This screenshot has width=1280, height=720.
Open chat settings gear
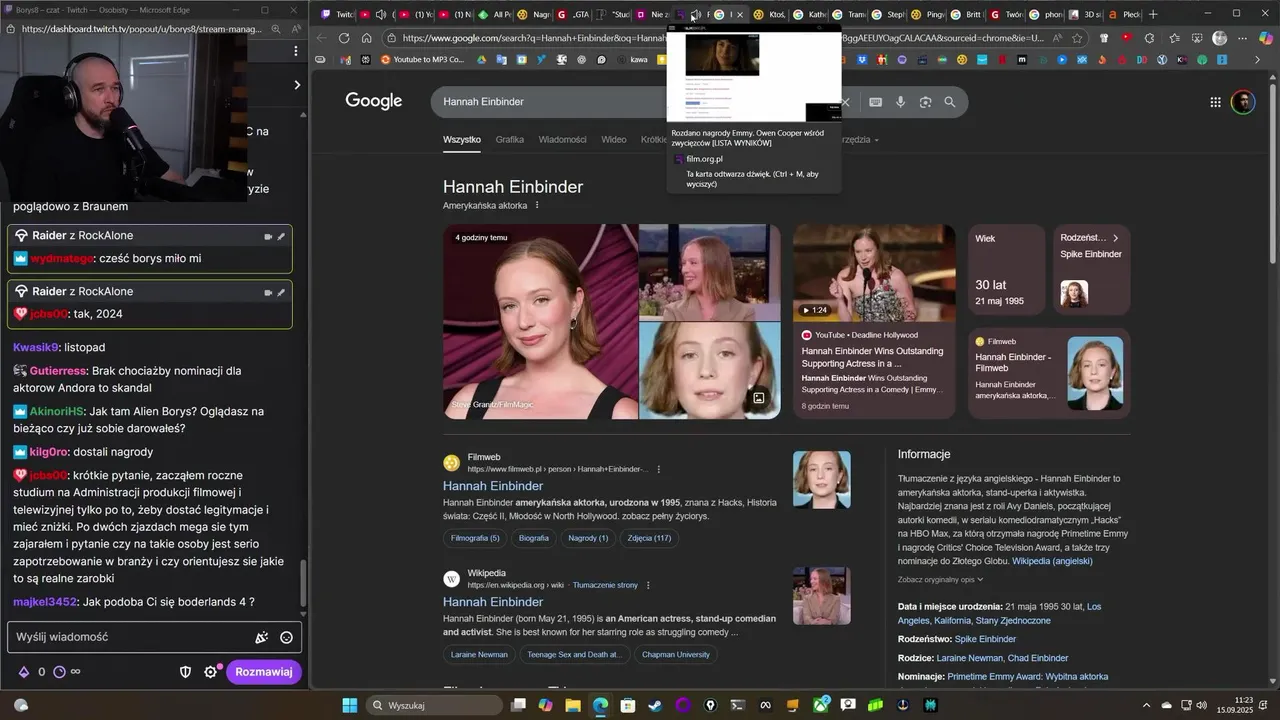click(x=211, y=672)
